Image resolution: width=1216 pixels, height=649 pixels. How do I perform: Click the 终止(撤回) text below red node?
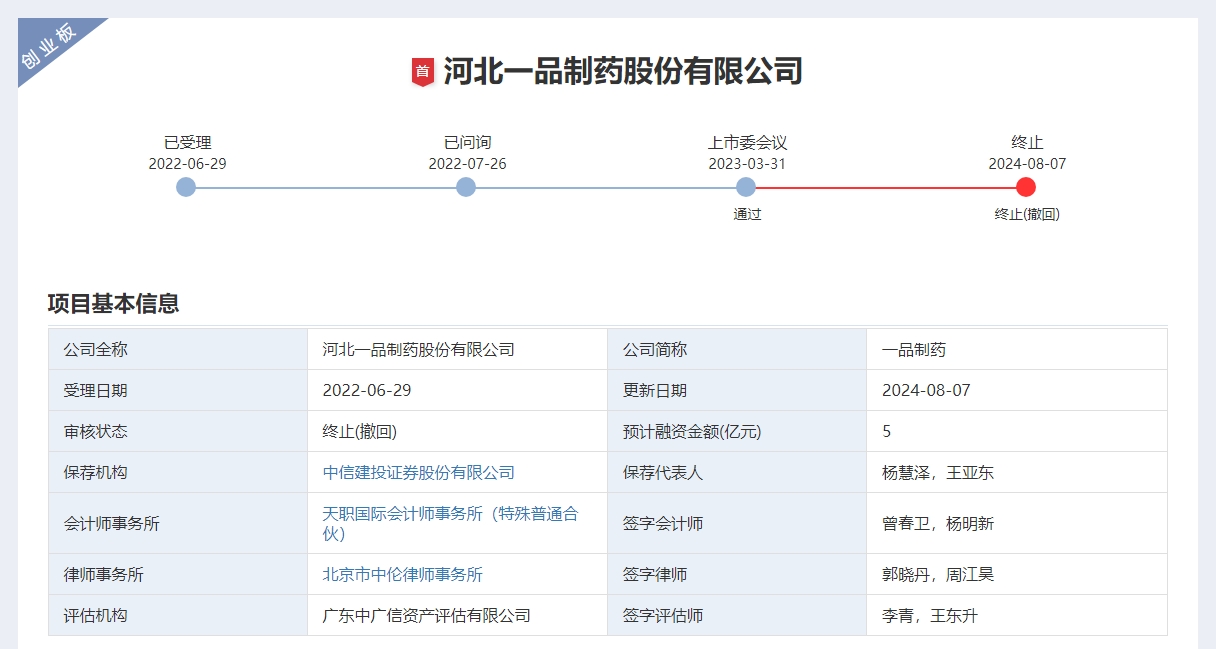(x=1027, y=214)
